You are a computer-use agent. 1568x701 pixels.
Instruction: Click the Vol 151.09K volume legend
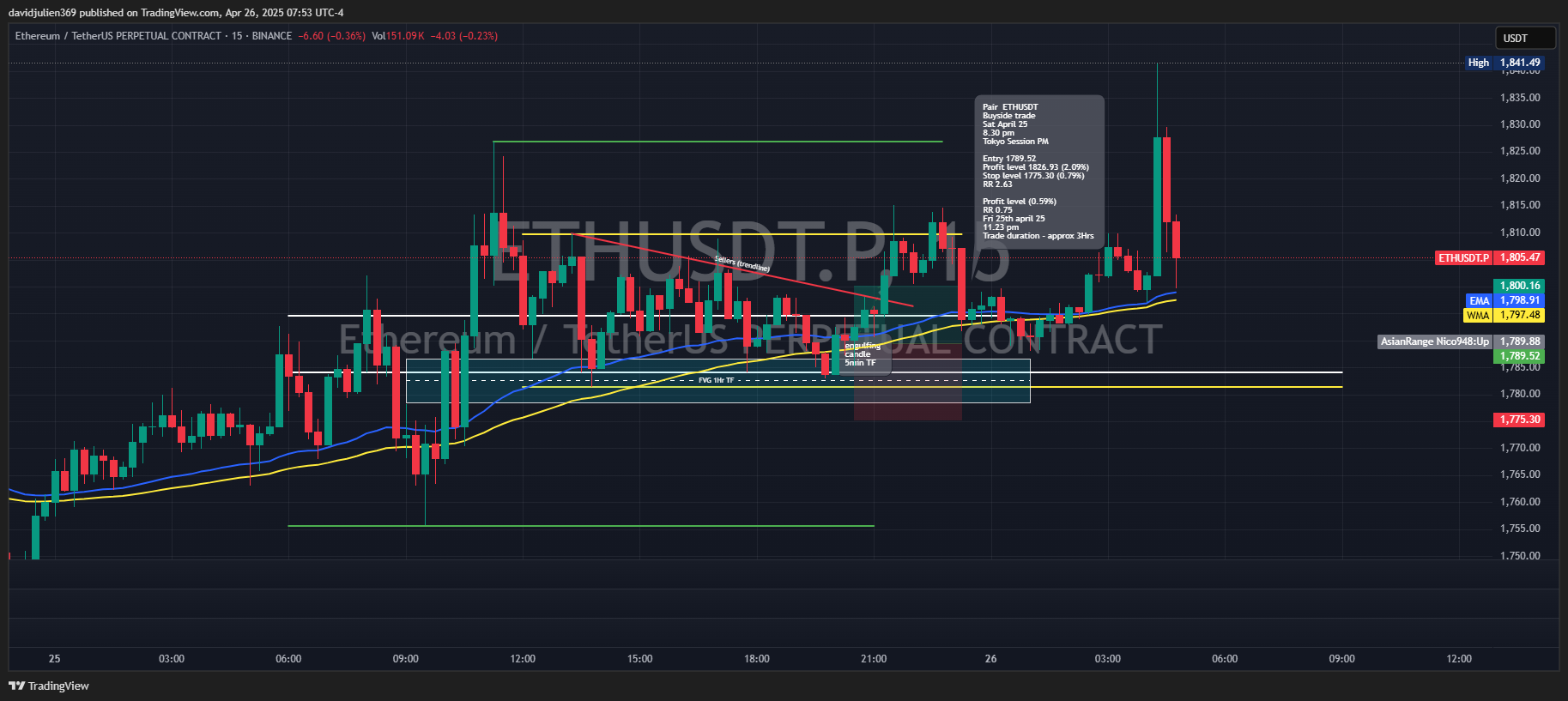click(398, 36)
